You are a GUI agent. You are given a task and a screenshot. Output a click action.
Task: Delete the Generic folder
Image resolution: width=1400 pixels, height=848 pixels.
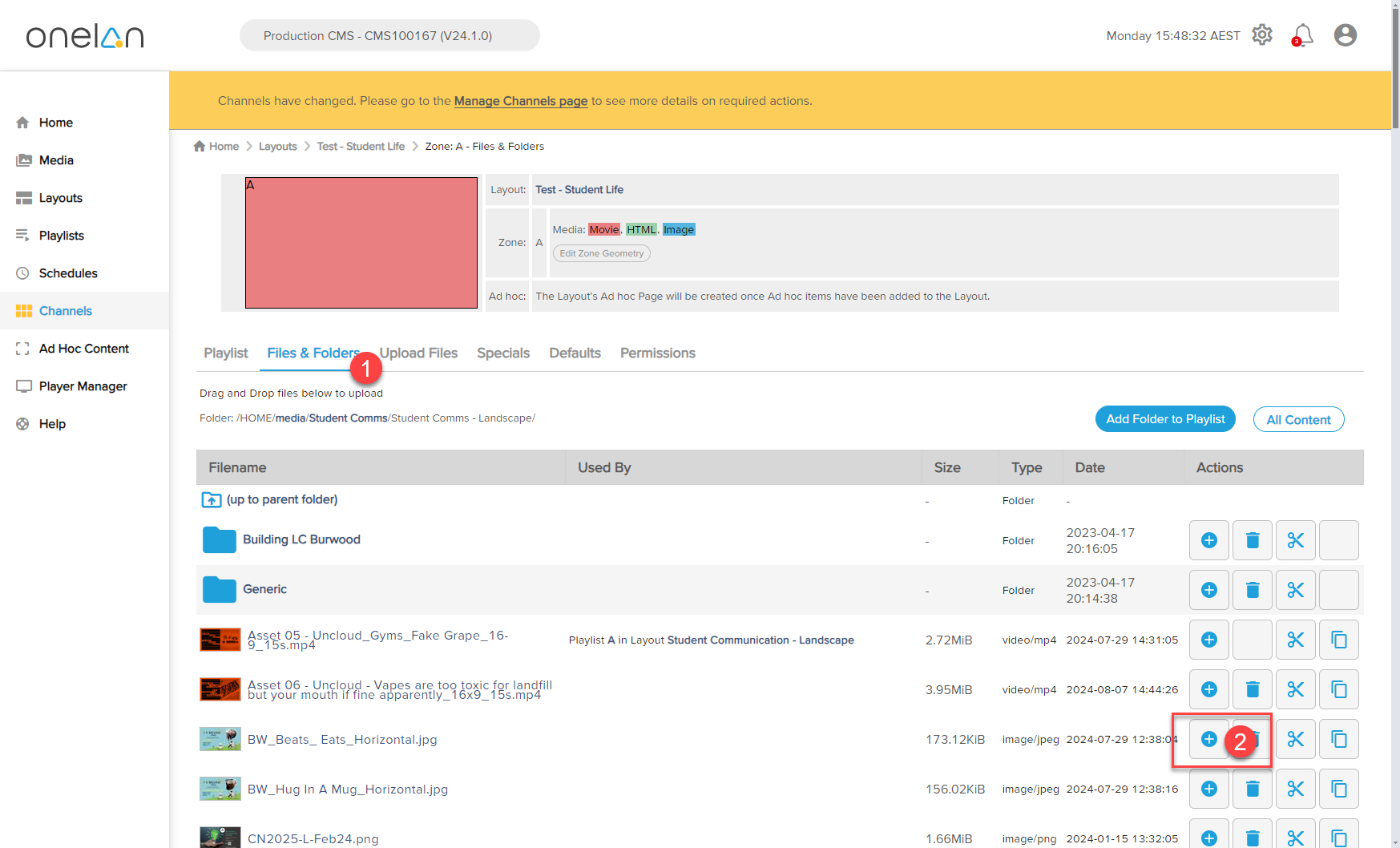tap(1253, 590)
